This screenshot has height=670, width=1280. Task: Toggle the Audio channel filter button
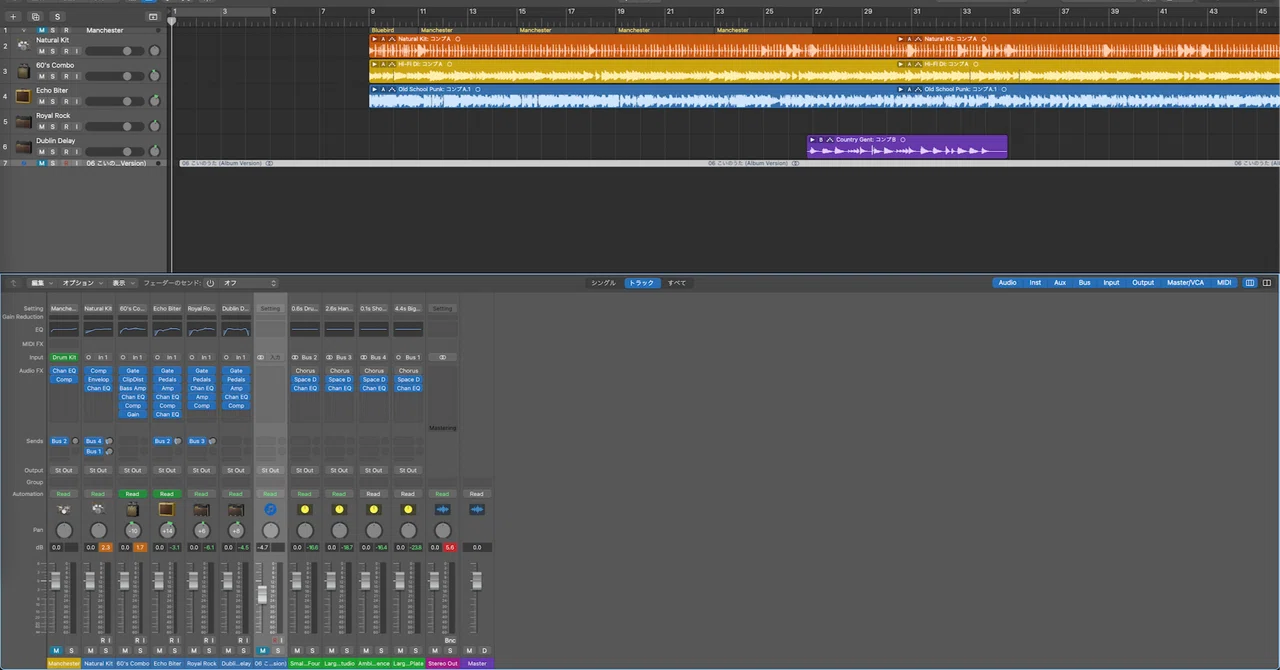click(1007, 283)
